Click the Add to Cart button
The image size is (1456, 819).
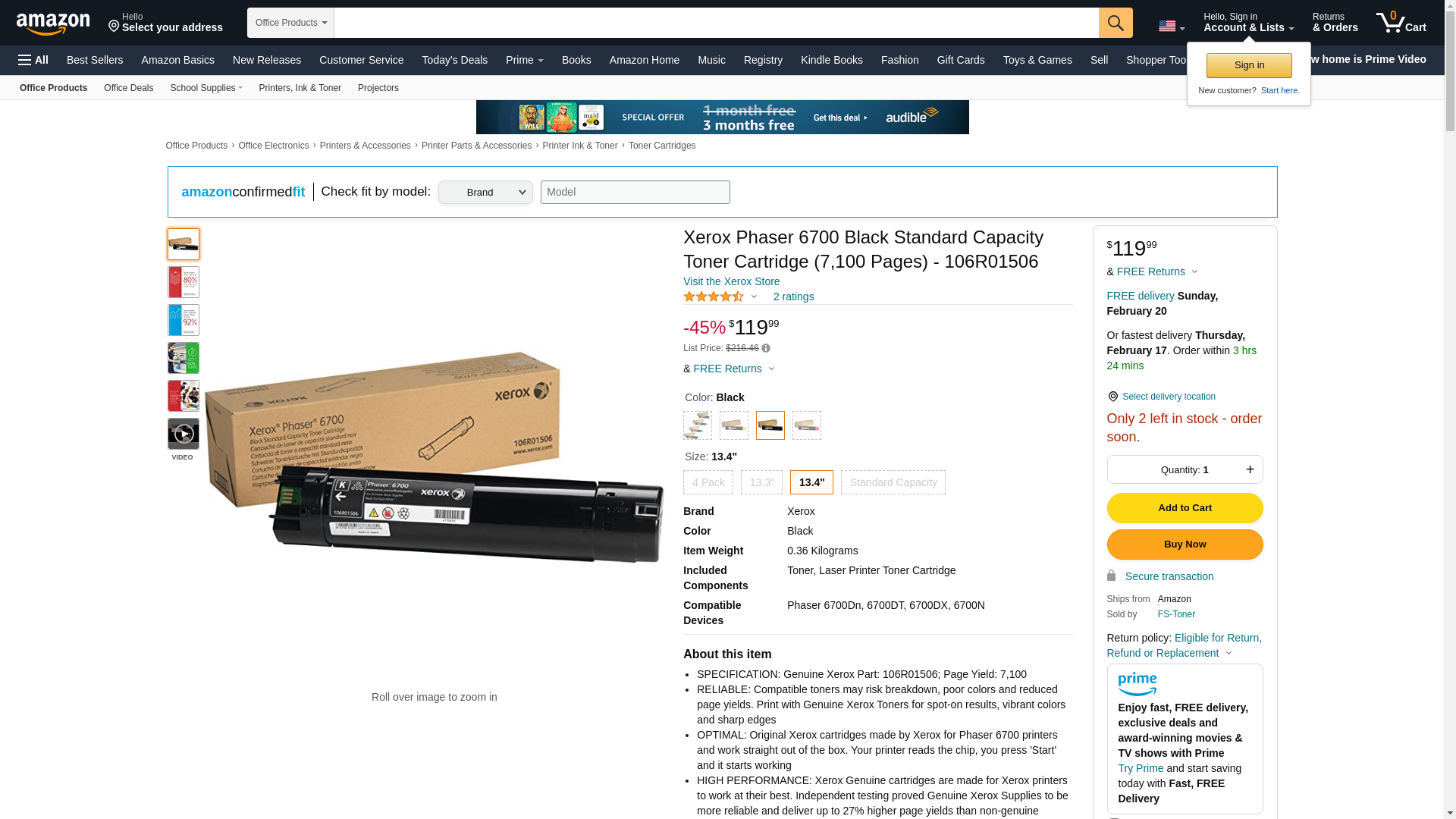tap(1185, 508)
